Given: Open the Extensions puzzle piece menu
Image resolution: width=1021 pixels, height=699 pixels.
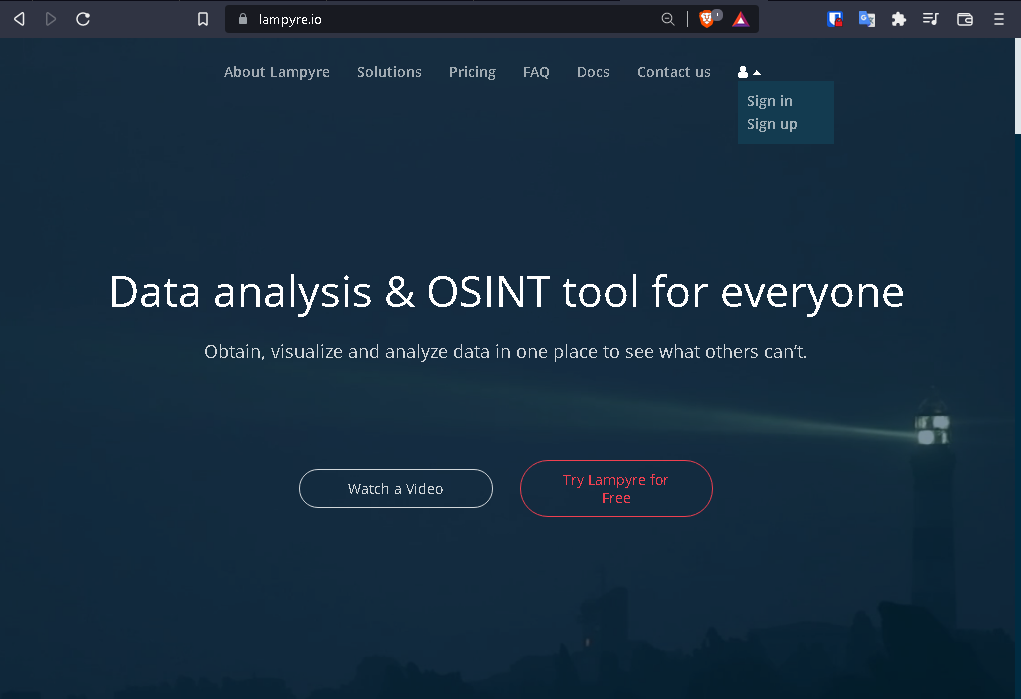Looking at the screenshot, I should click(x=899, y=19).
